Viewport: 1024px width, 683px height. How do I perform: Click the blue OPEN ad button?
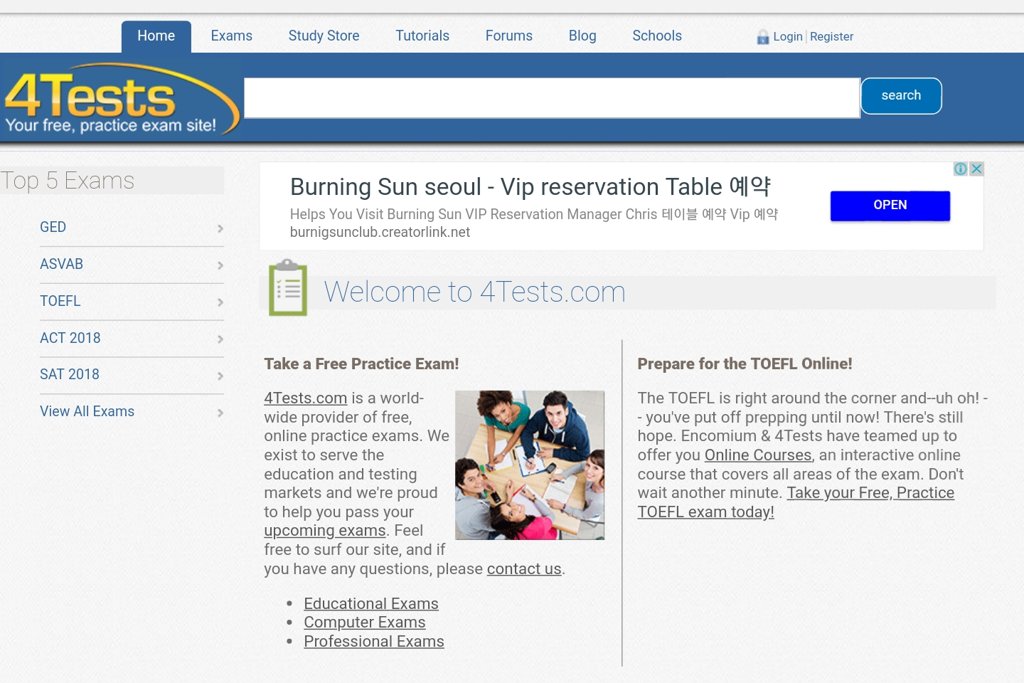tap(889, 205)
